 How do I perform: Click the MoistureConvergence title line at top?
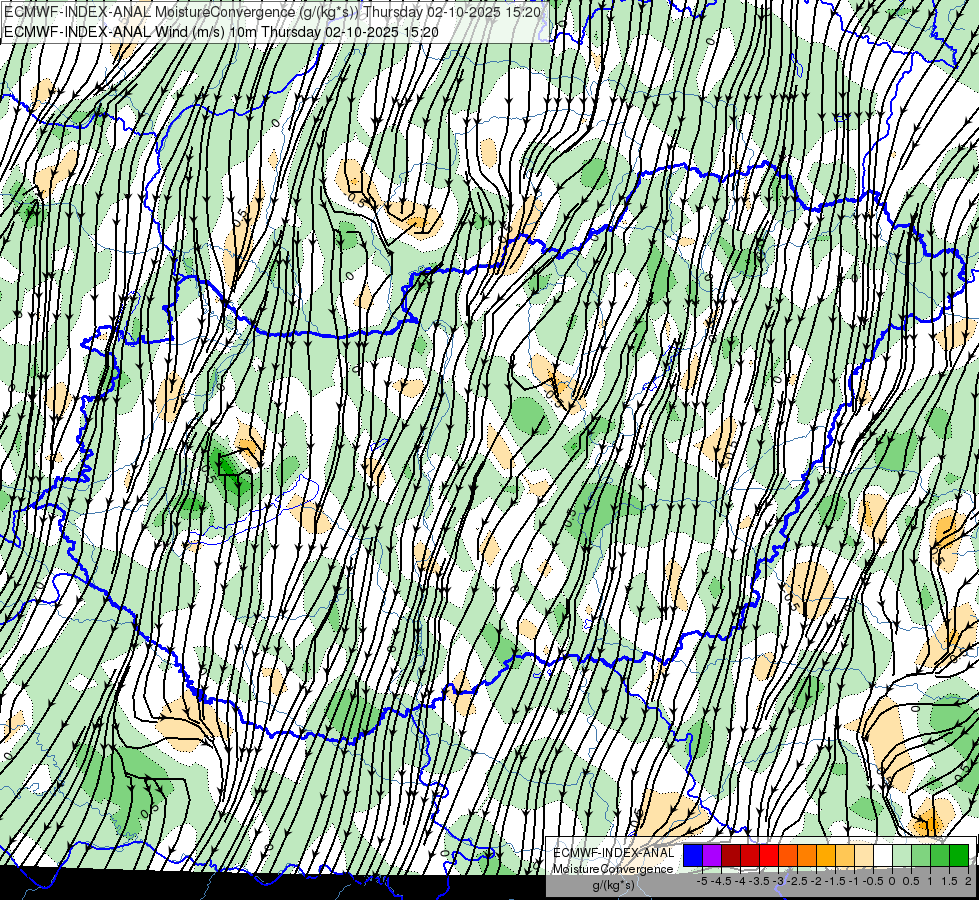pyautogui.click(x=272, y=12)
